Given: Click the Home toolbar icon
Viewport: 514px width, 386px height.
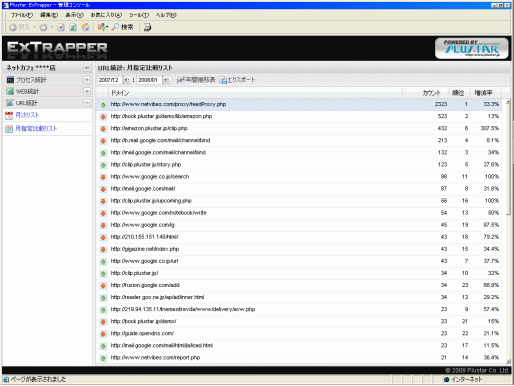Looking at the screenshot, I should (x=85, y=27).
